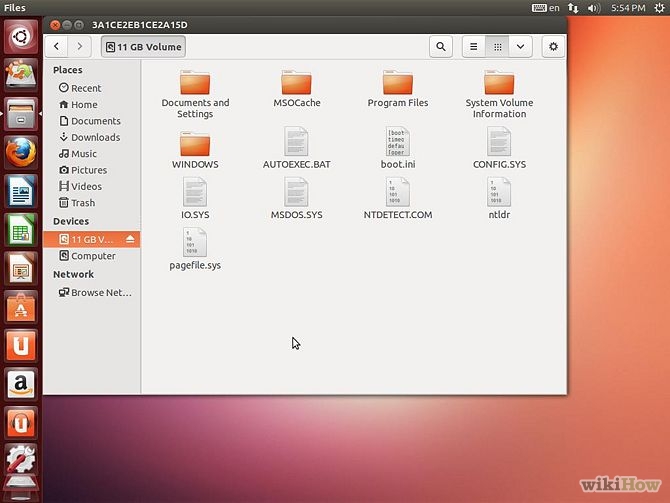This screenshot has height=503, width=670.
Task: Select the Program Files folder
Action: 398,89
